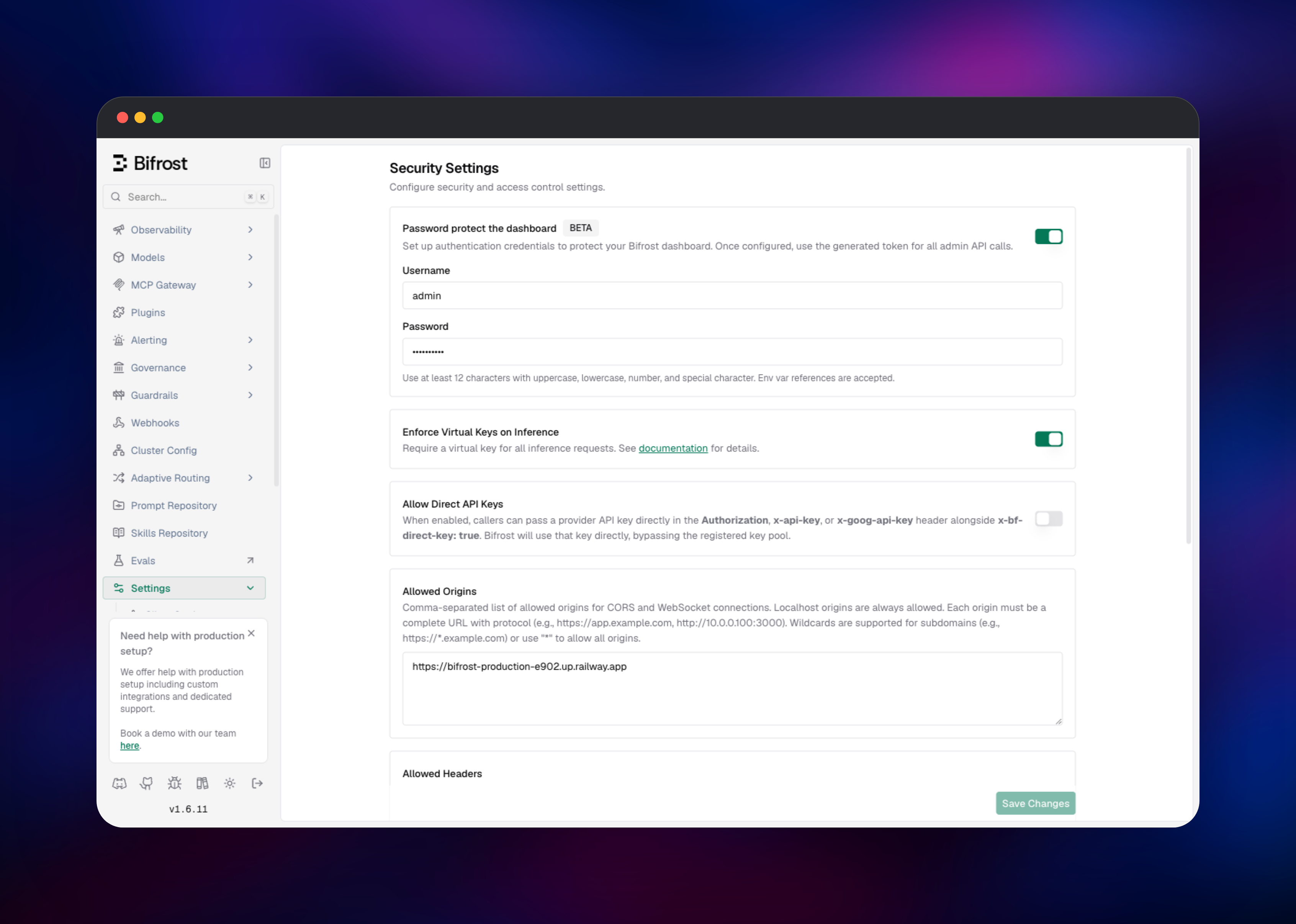Screen dimensions: 1296x924
Task: Click the Prompt Repository folder icon
Action: click(x=118, y=506)
